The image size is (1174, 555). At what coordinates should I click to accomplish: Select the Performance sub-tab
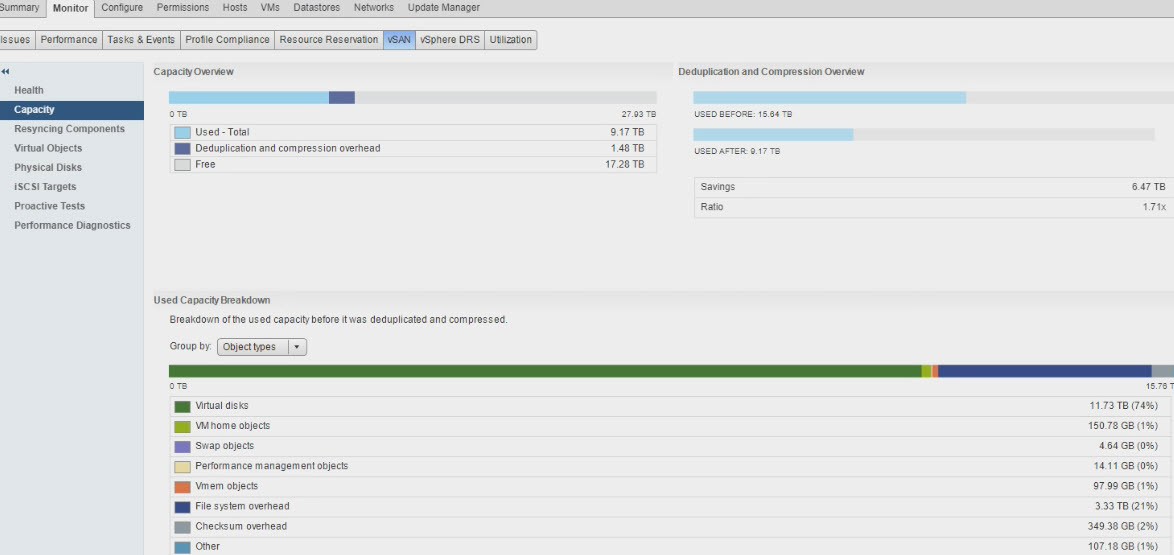point(69,40)
